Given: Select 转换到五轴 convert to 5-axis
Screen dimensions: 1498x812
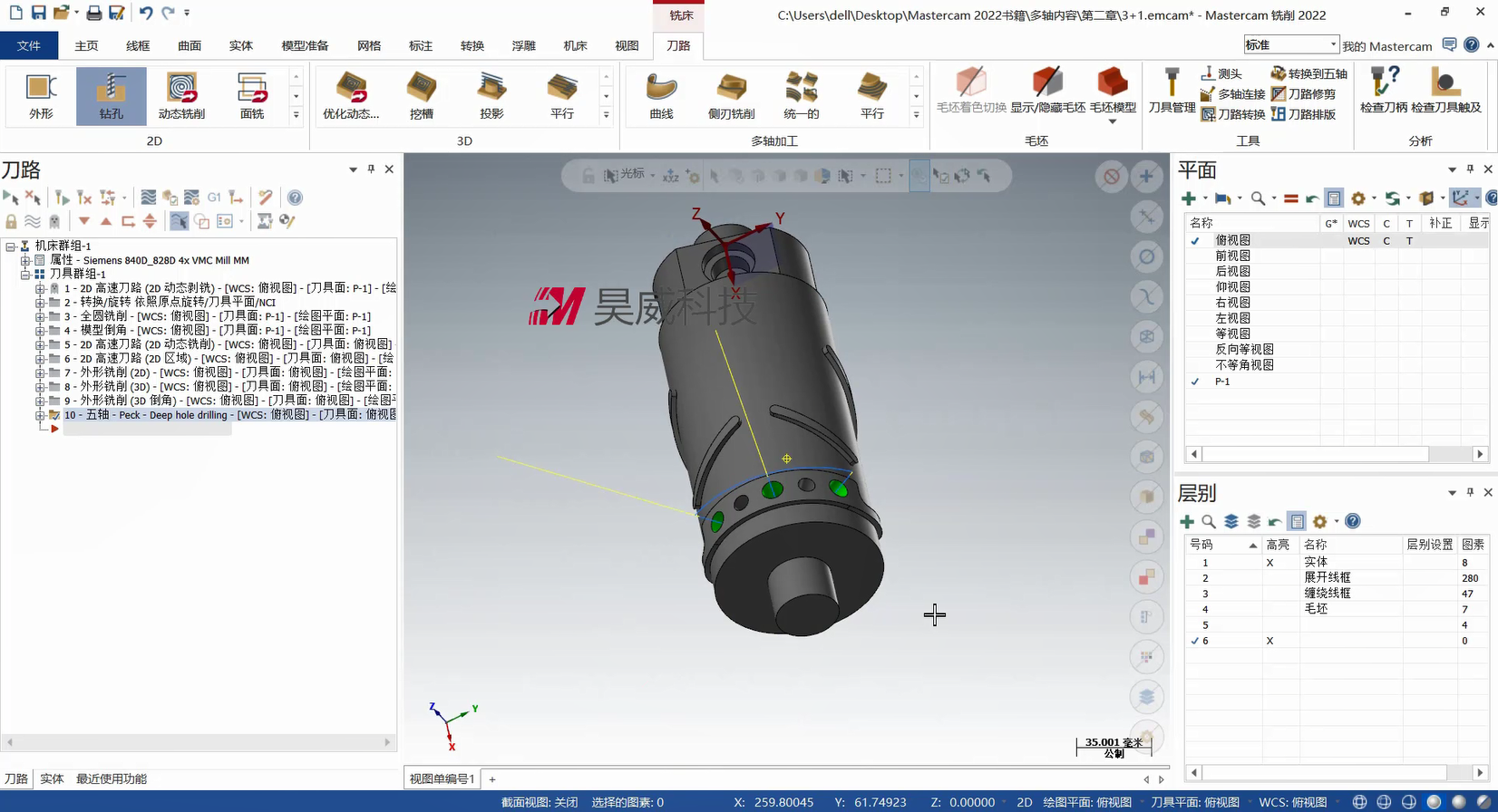Looking at the screenshot, I should coord(1308,73).
